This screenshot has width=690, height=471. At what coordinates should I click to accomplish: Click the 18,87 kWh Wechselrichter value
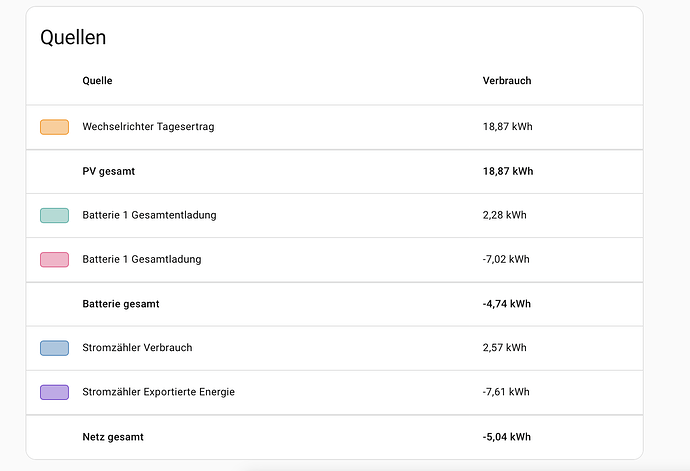point(507,127)
